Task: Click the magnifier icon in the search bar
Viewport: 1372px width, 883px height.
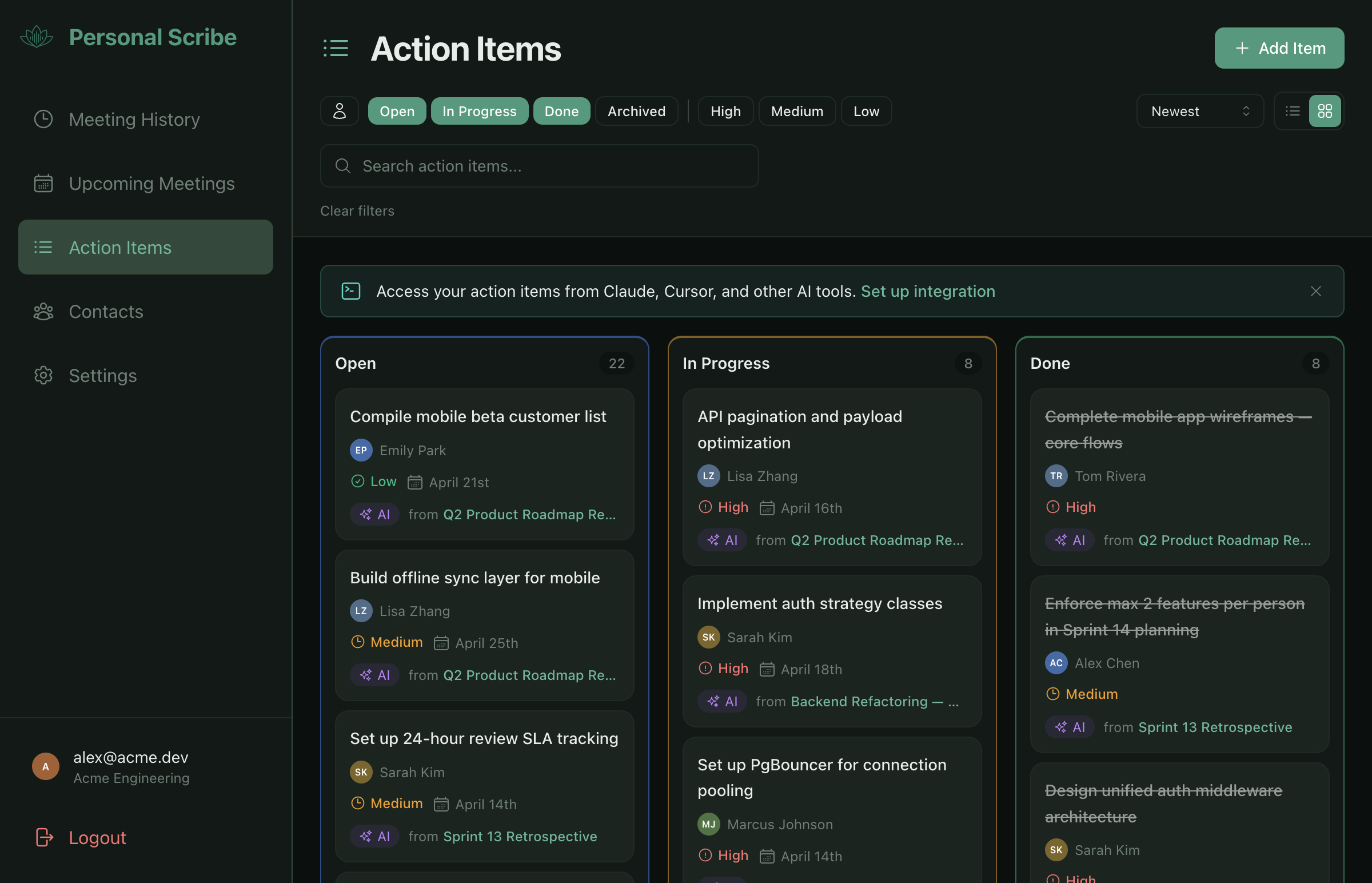Action: point(342,166)
